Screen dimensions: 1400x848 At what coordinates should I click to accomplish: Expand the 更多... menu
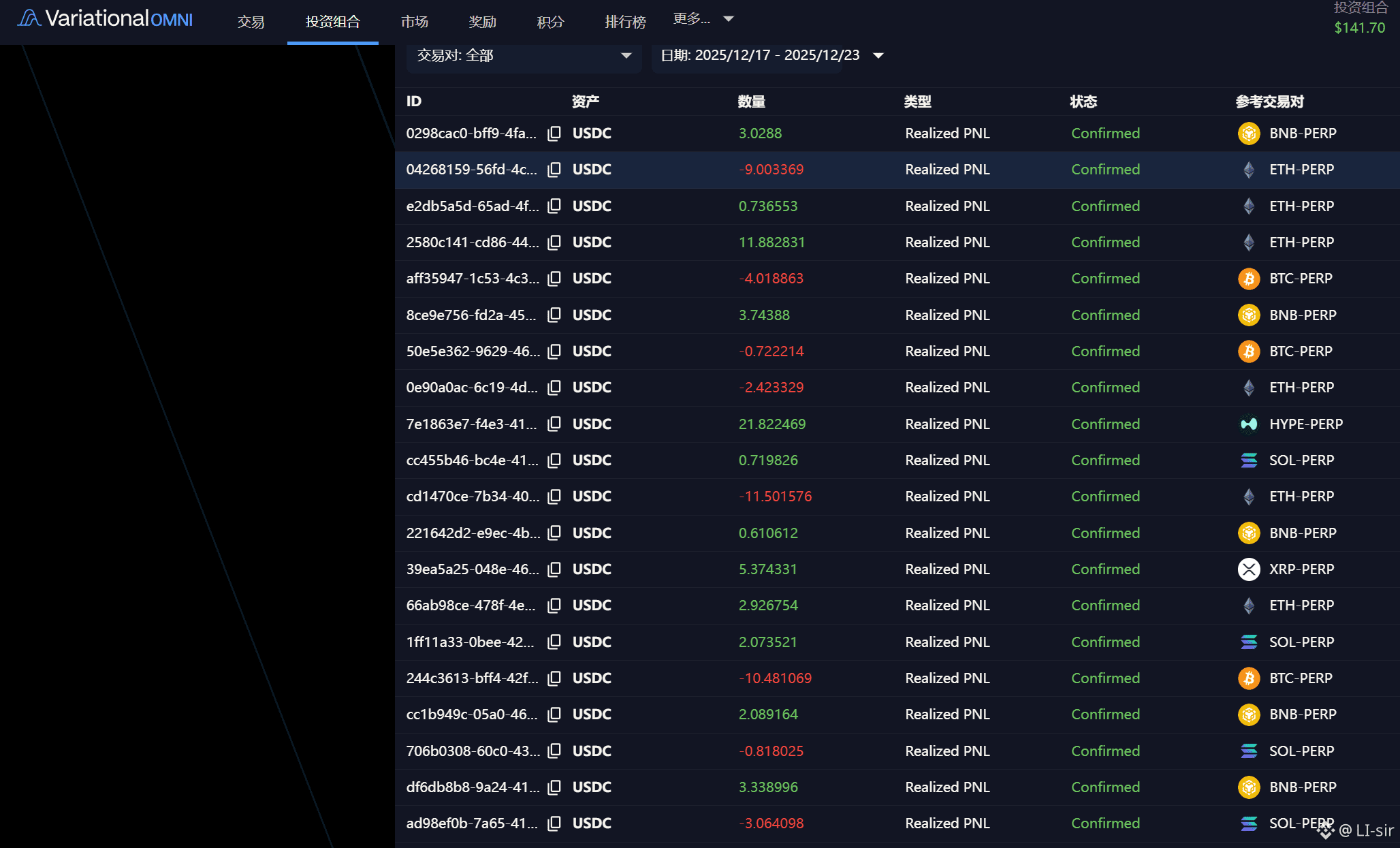(703, 19)
